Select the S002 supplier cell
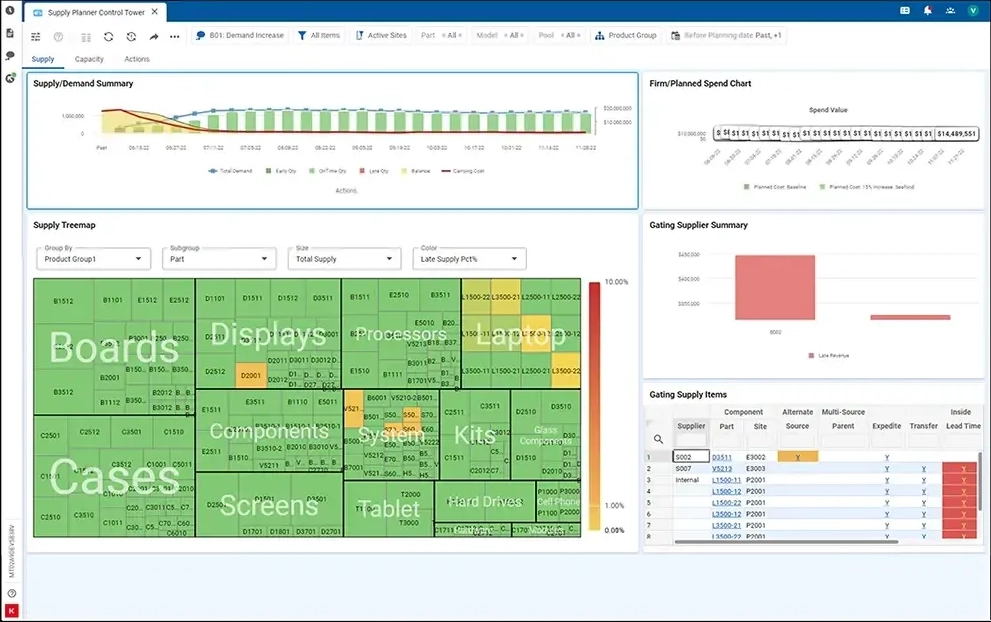 (691, 457)
